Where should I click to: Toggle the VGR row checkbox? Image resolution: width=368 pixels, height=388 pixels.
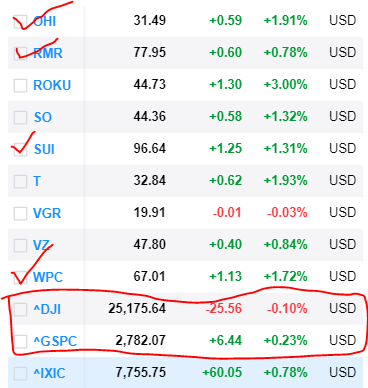coord(20,213)
